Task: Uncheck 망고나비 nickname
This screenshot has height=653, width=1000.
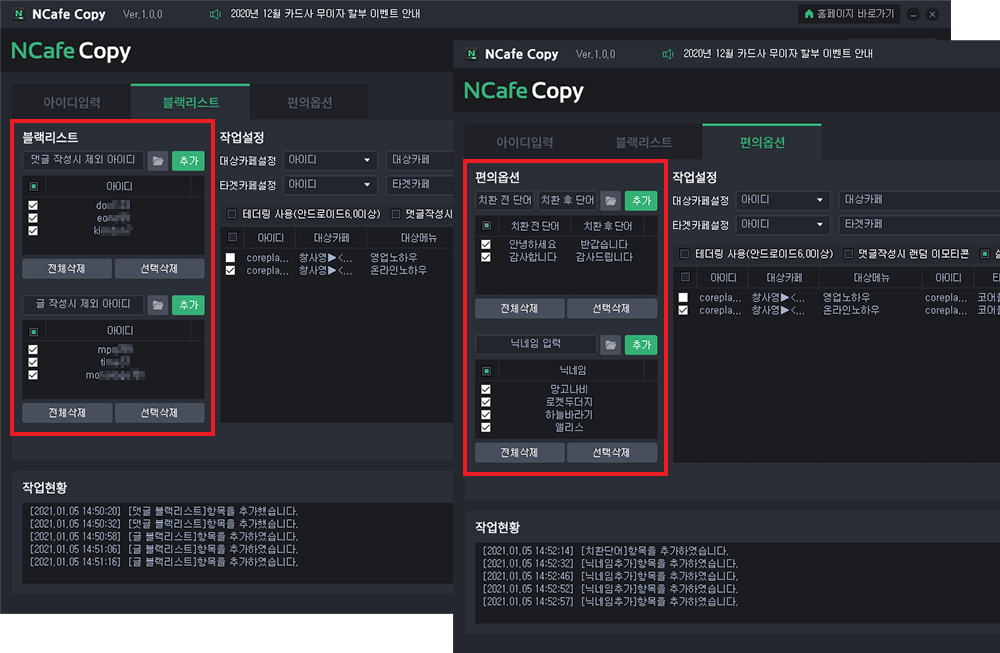Action: pyautogui.click(x=486, y=389)
